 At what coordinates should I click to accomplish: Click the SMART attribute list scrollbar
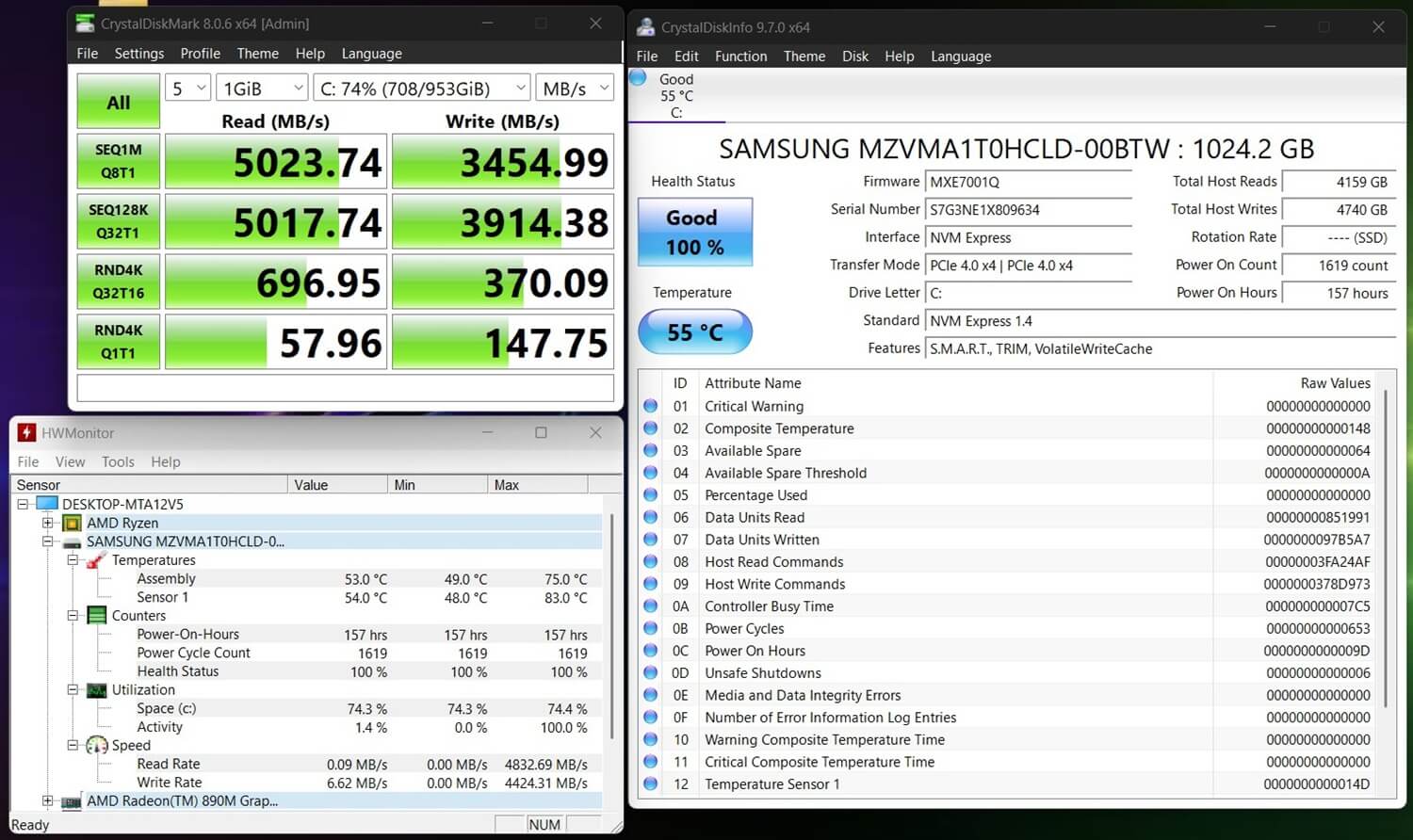1386,546
